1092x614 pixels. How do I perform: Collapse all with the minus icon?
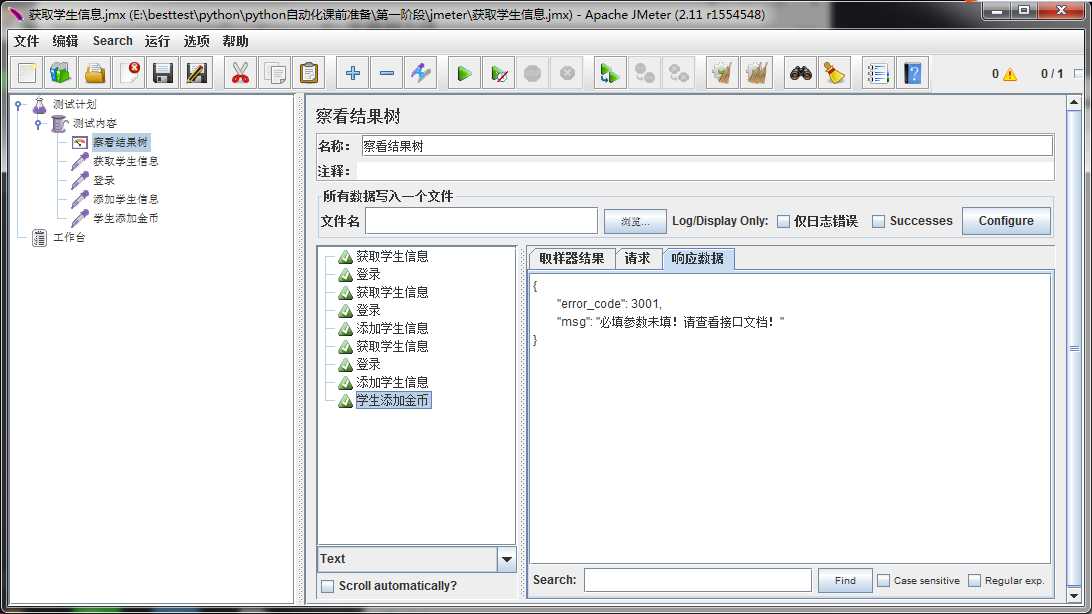[x=387, y=73]
